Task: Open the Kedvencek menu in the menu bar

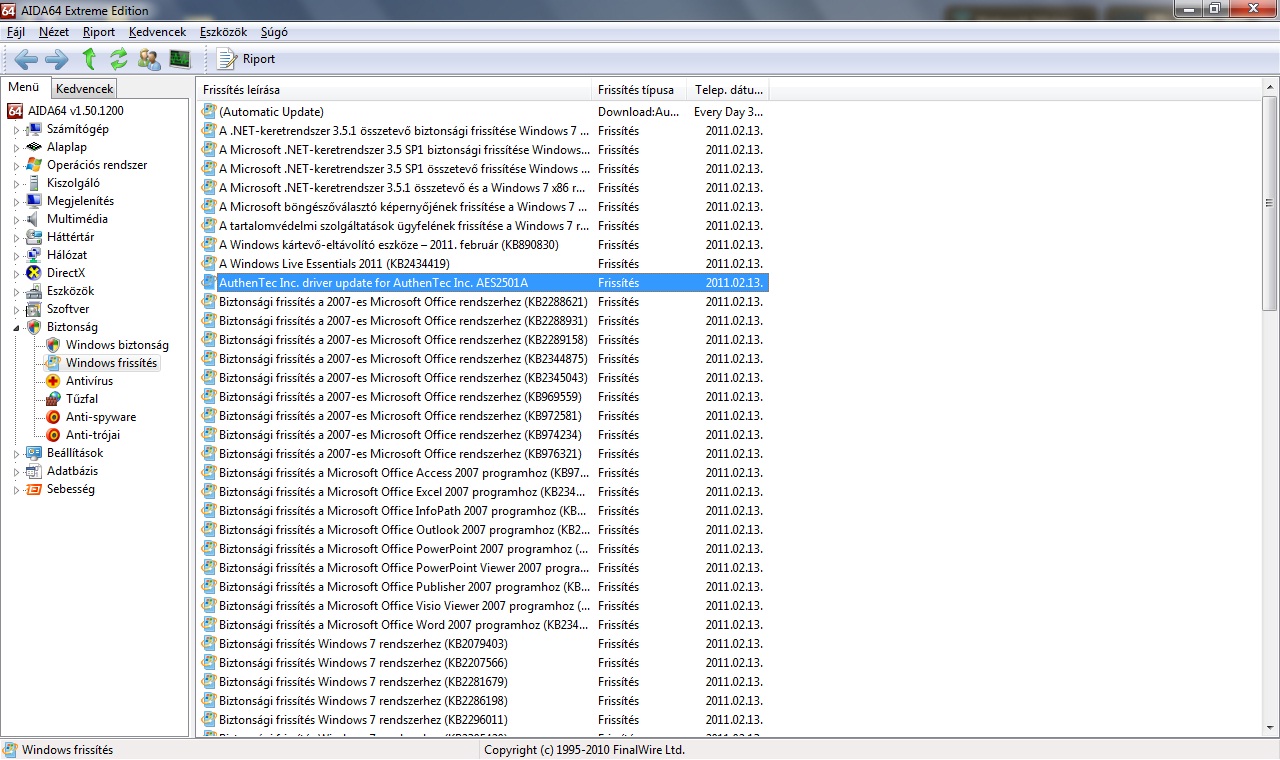Action: pyautogui.click(x=157, y=32)
